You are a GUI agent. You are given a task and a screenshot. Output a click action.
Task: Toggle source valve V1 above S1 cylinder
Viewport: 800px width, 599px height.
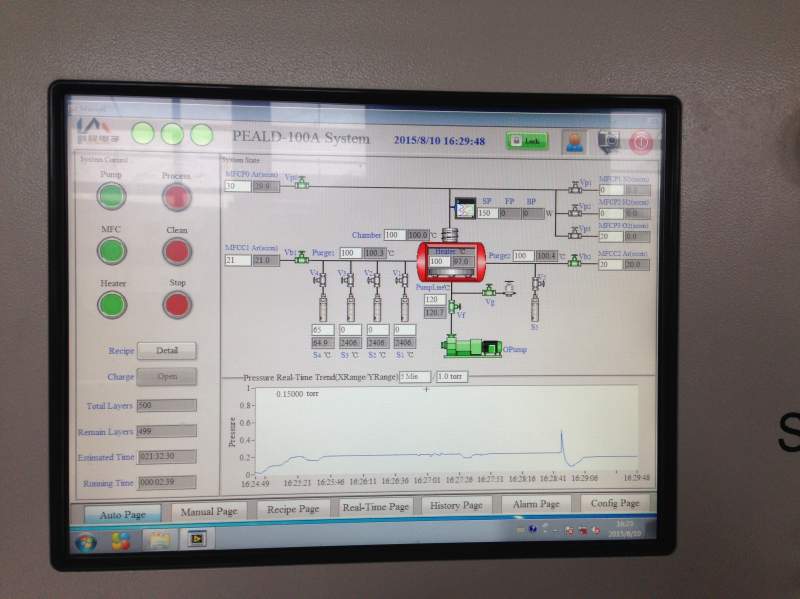click(403, 280)
